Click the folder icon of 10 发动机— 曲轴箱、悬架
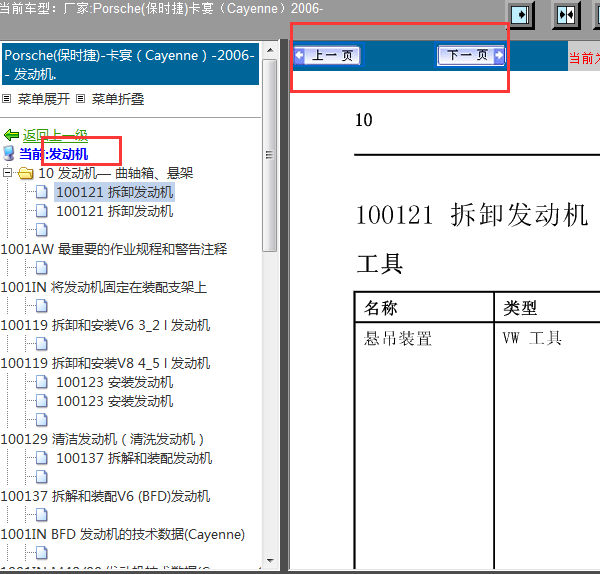 tap(26, 173)
